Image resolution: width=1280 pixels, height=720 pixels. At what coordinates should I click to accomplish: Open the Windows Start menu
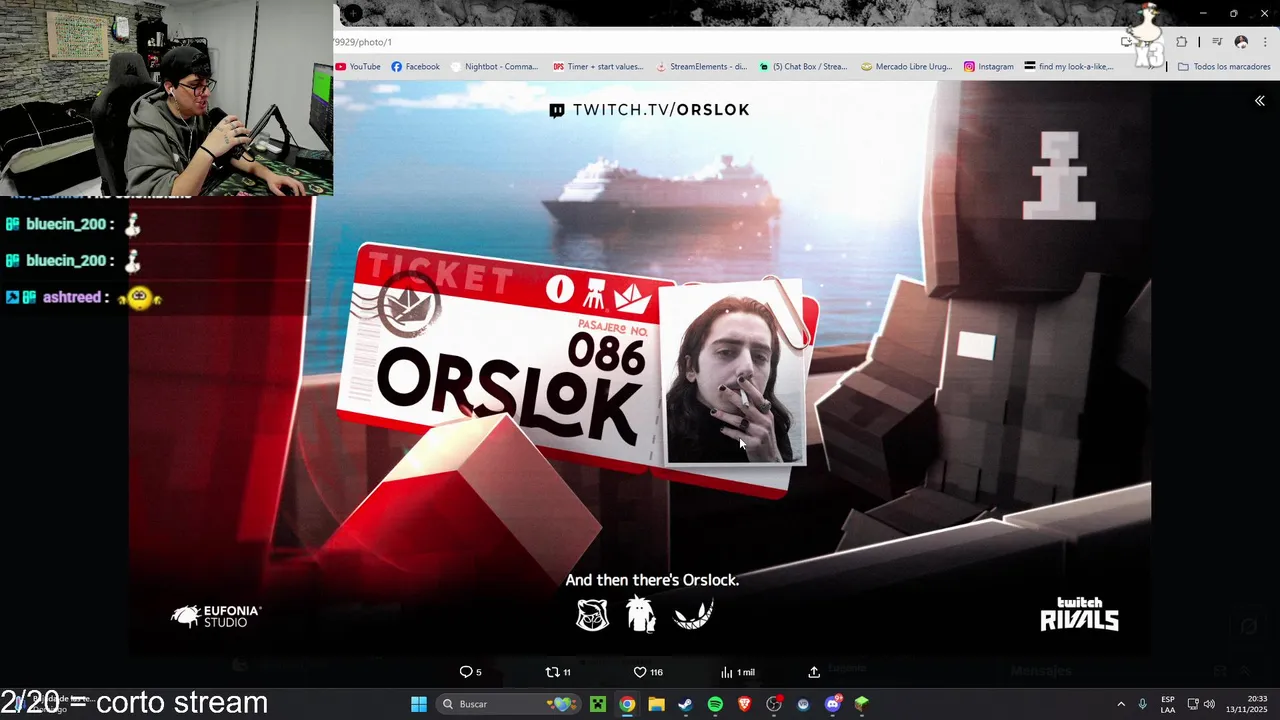click(419, 704)
